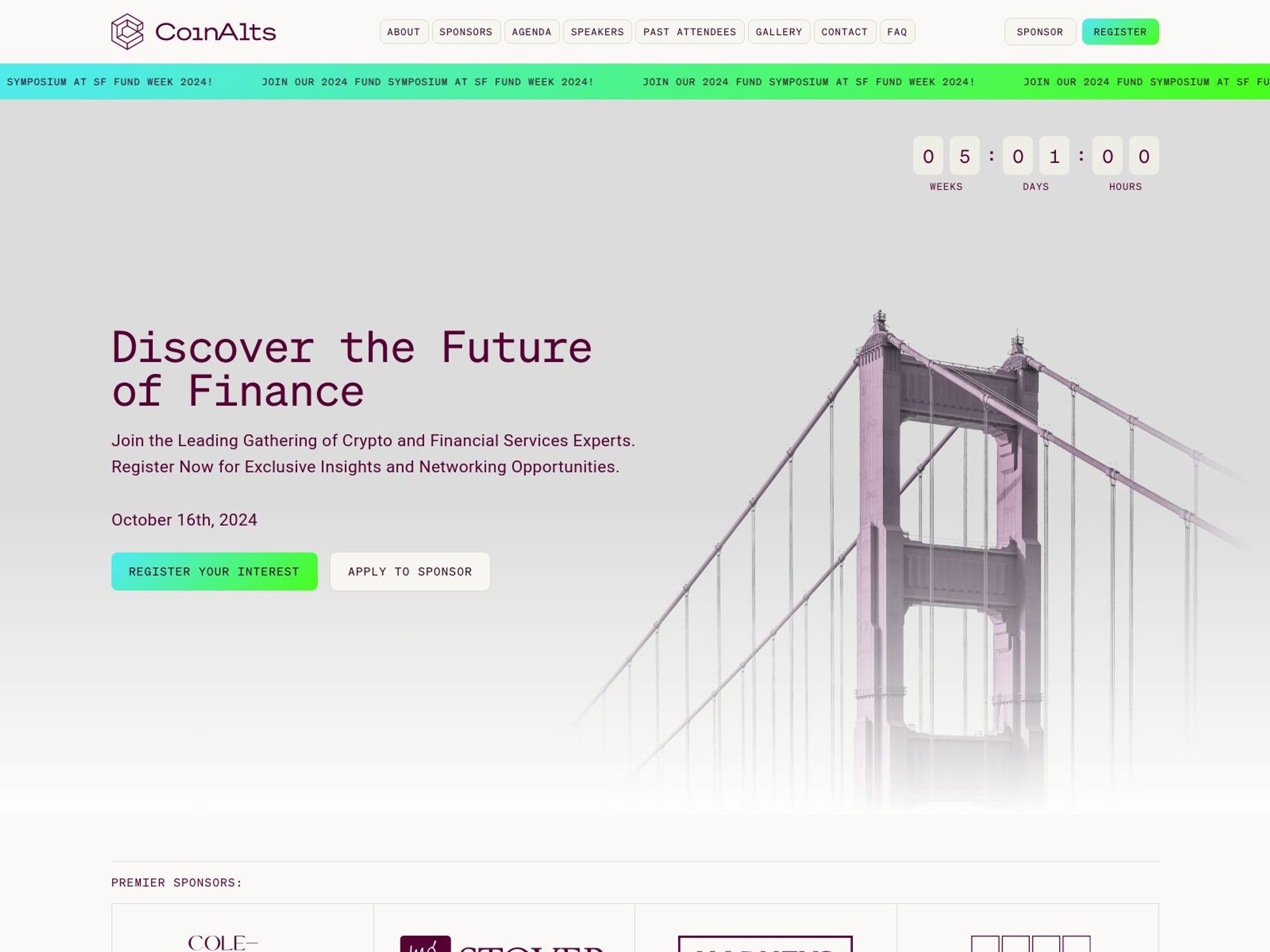
Task: Toggle the weeks countdown display segment
Action: point(946,163)
